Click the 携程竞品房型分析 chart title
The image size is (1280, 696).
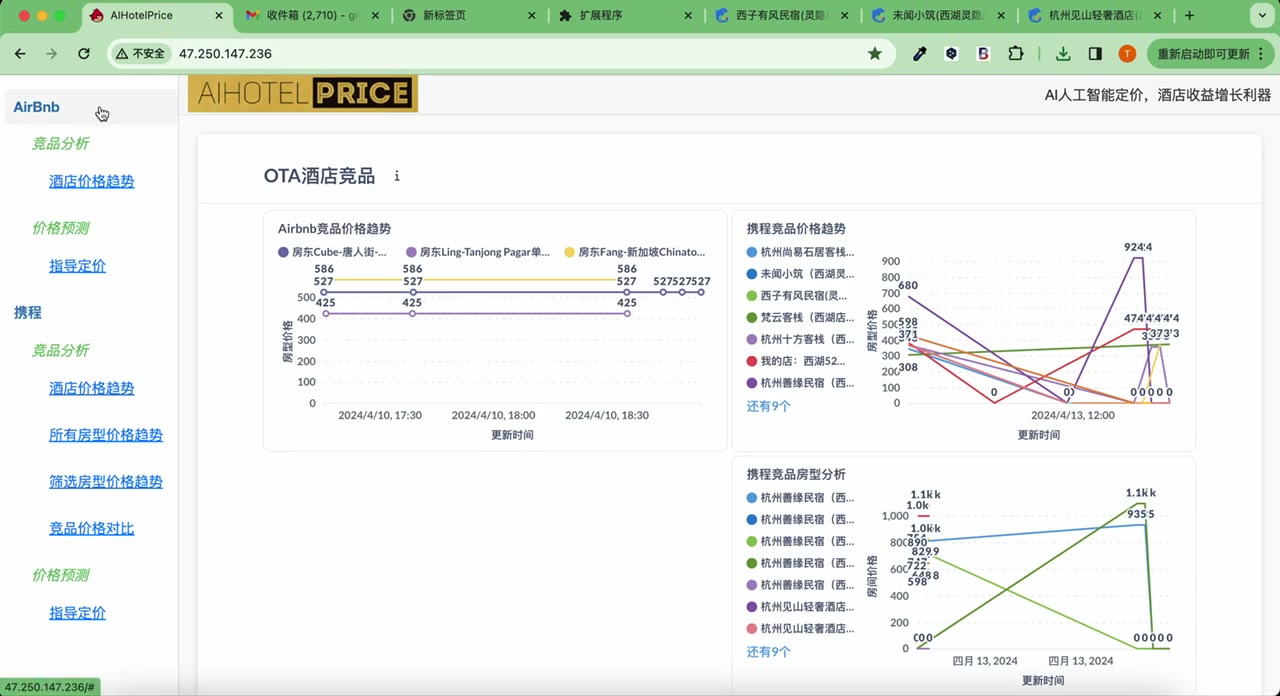(796, 475)
